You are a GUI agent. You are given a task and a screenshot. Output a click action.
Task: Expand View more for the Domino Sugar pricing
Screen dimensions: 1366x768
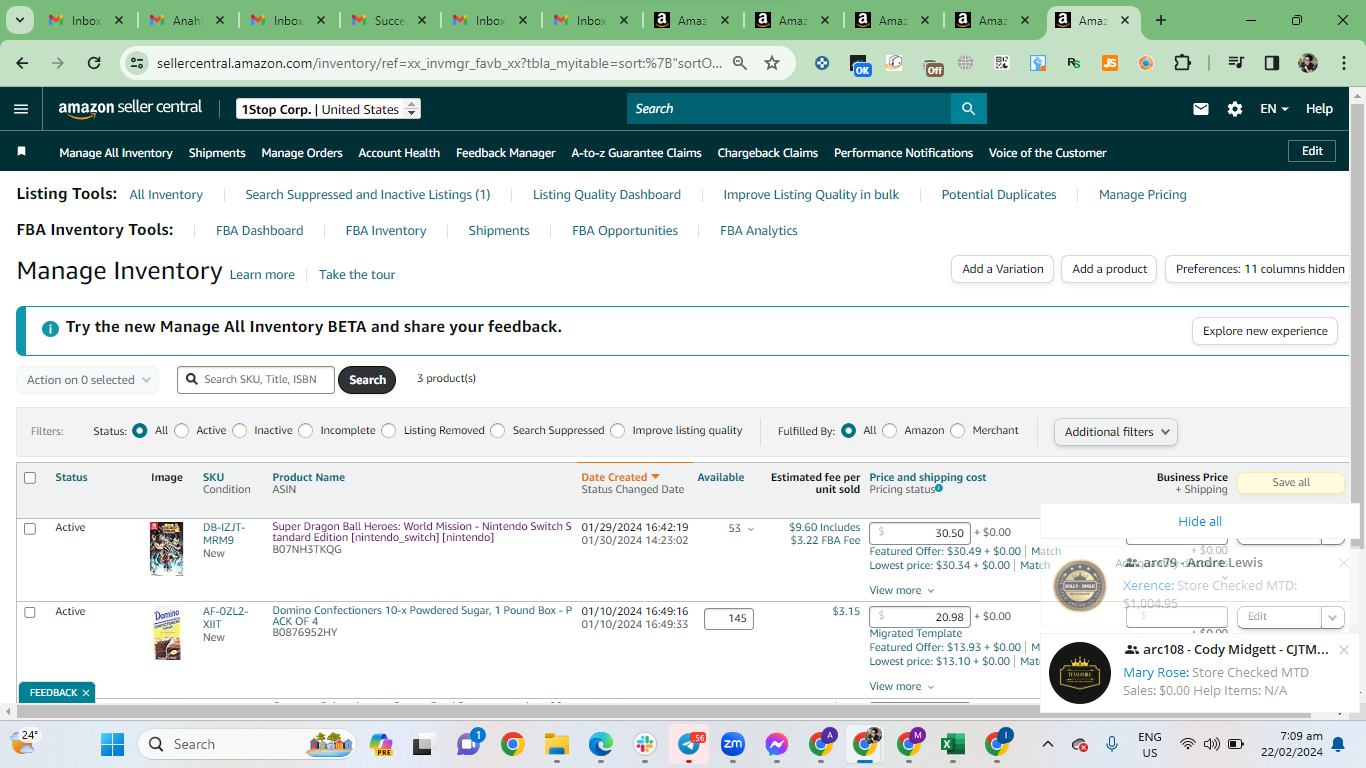902,687
